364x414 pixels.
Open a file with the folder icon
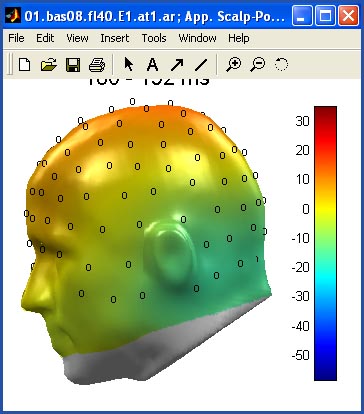point(49,64)
